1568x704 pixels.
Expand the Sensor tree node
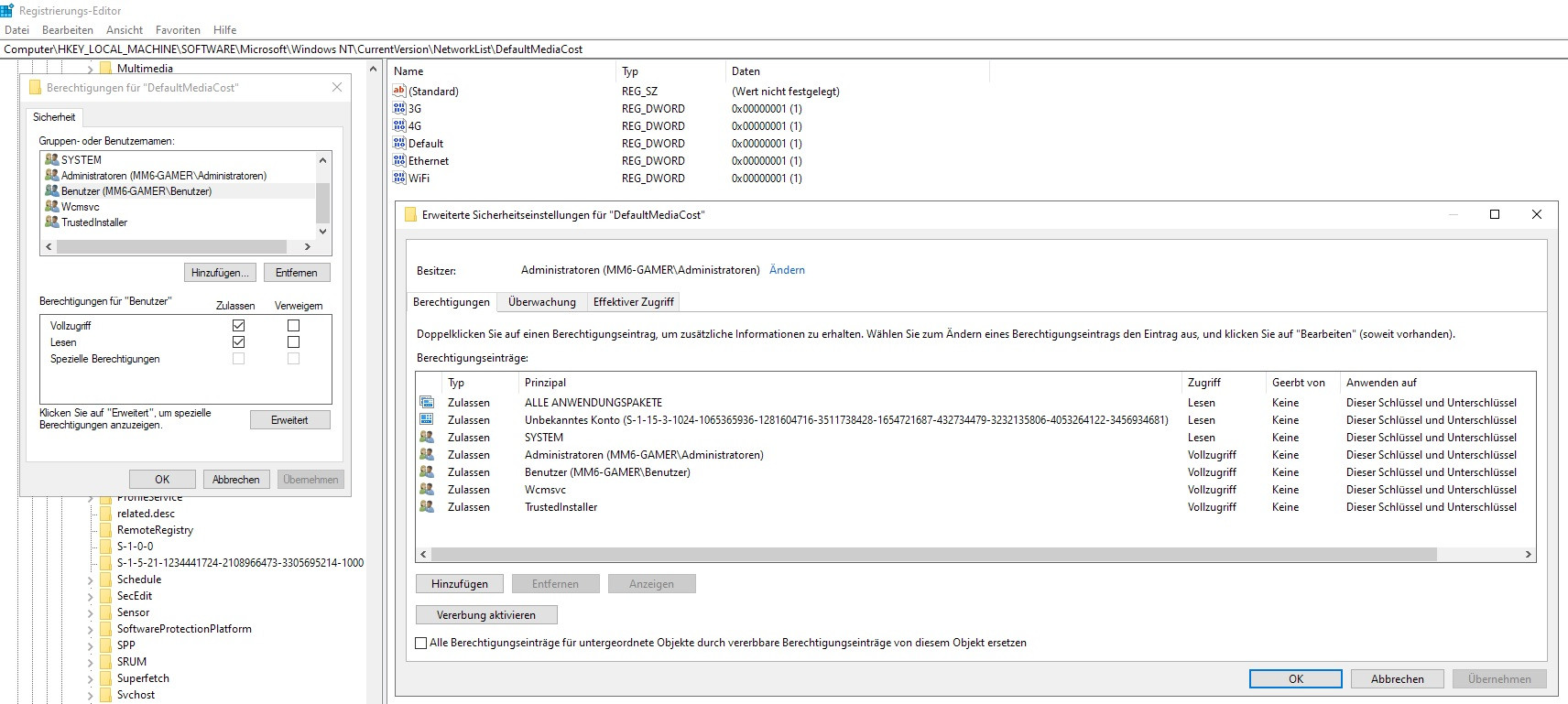90,612
